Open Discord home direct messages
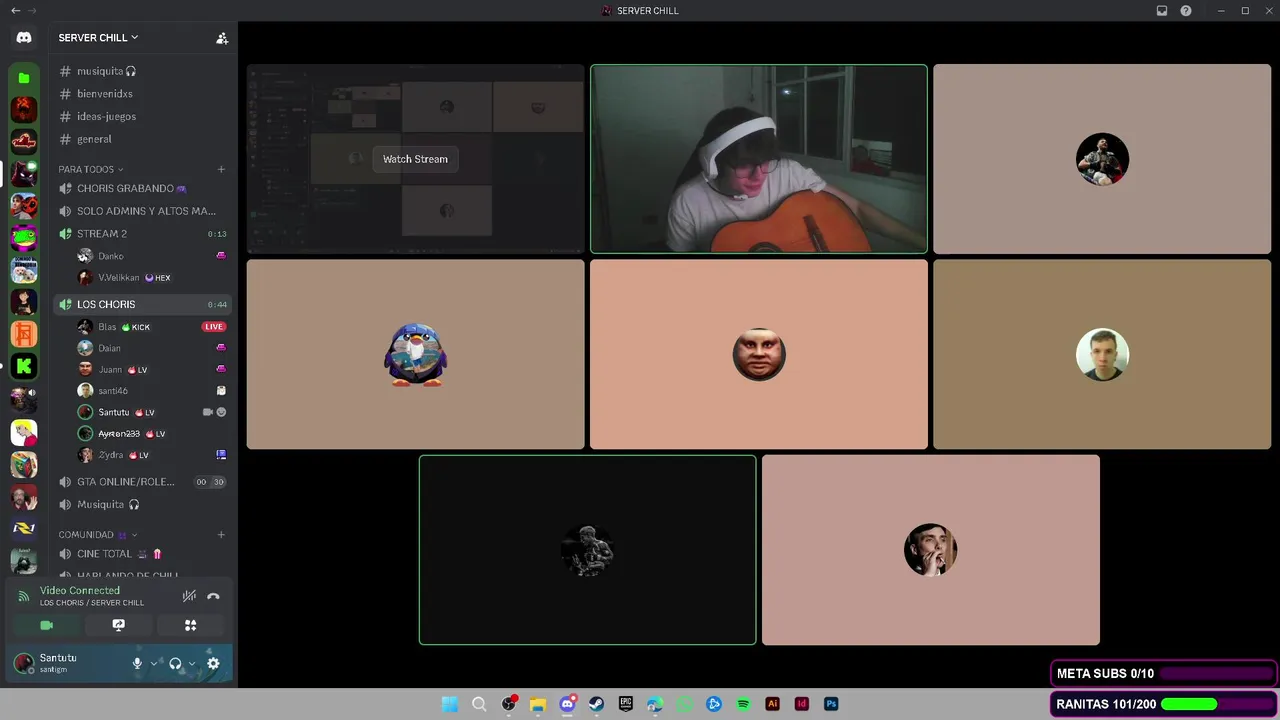The width and height of the screenshot is (1280, 720). 24,38
